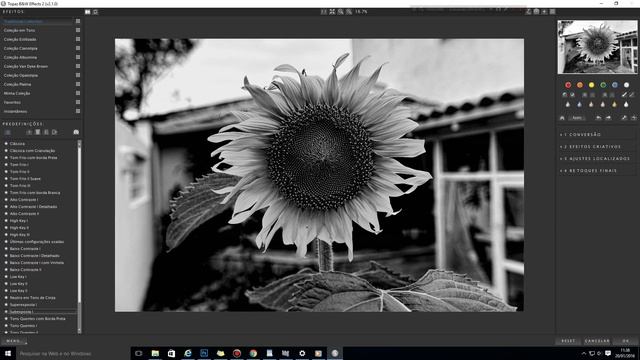
Task: Select Últimas configurações usadas preset
Action: tap(37, 242)
